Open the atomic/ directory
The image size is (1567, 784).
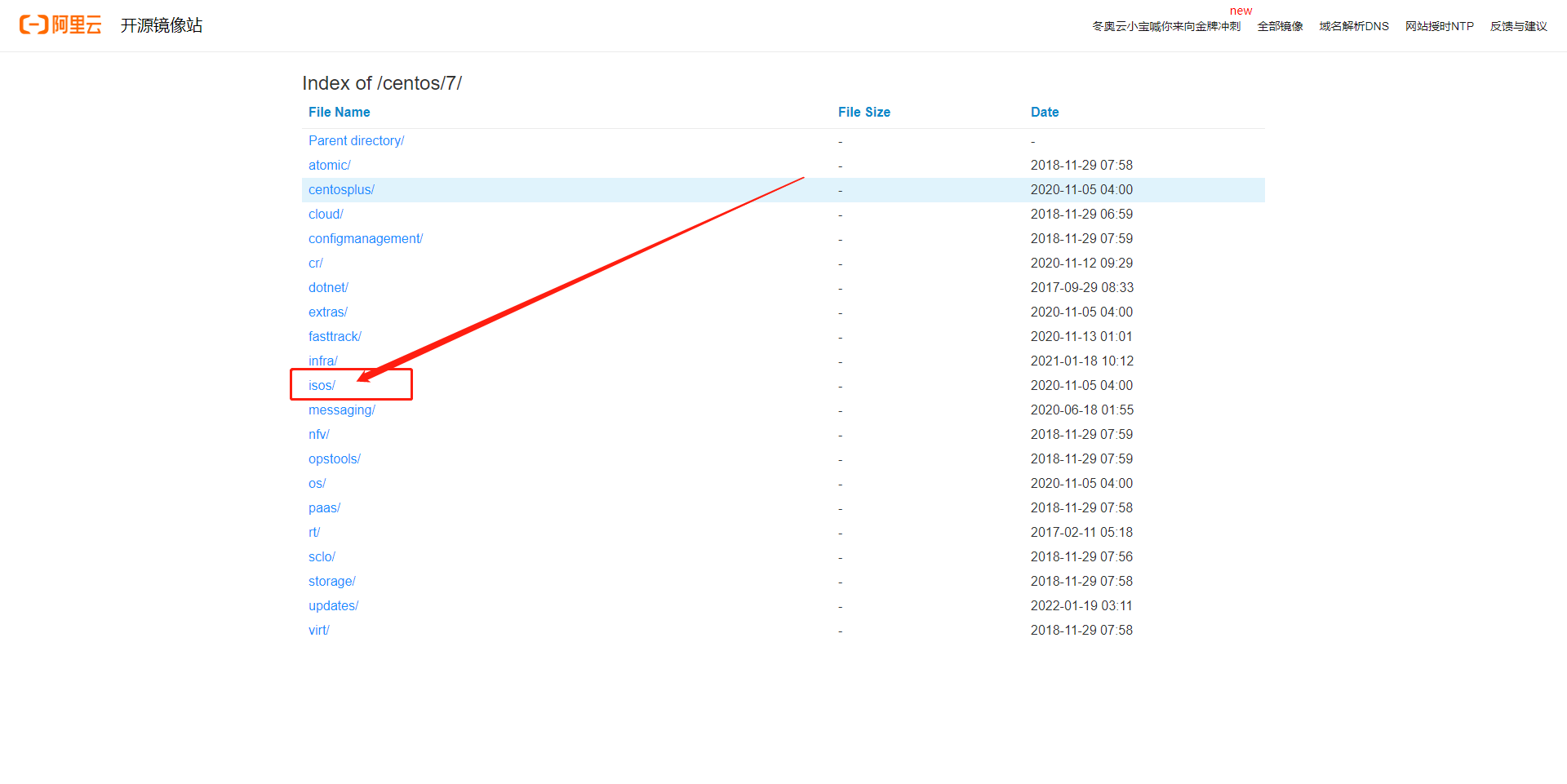coord(330,165)
